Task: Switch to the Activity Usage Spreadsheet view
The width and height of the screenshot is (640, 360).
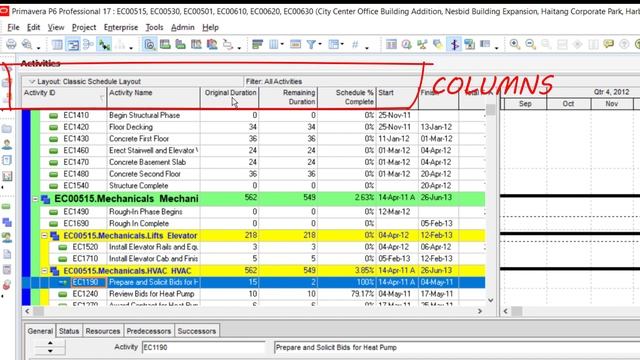Action: coord(89,44)
